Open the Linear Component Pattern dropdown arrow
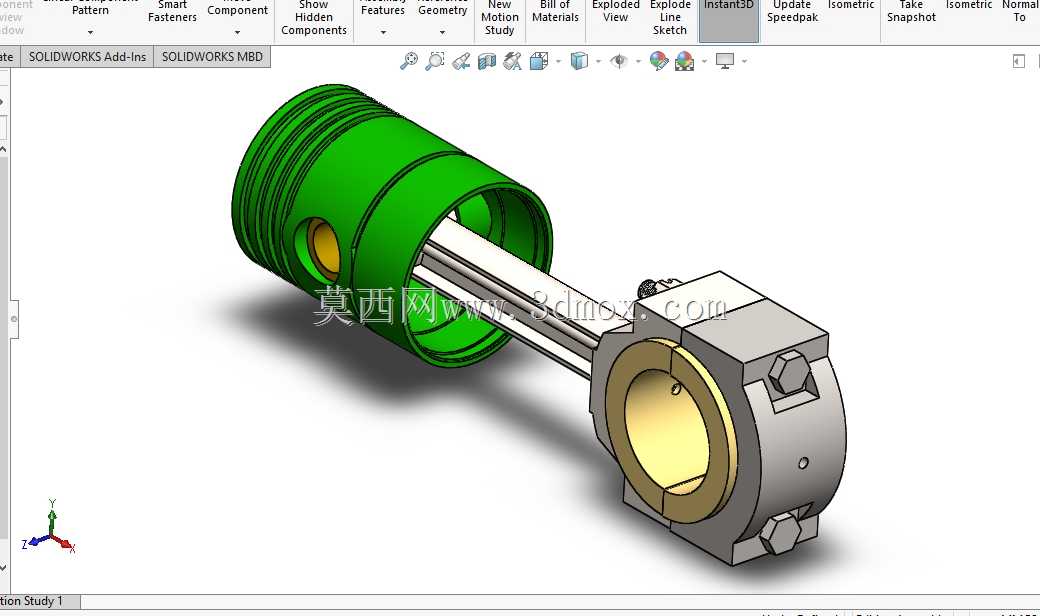1040x616 pixels. 90,32
